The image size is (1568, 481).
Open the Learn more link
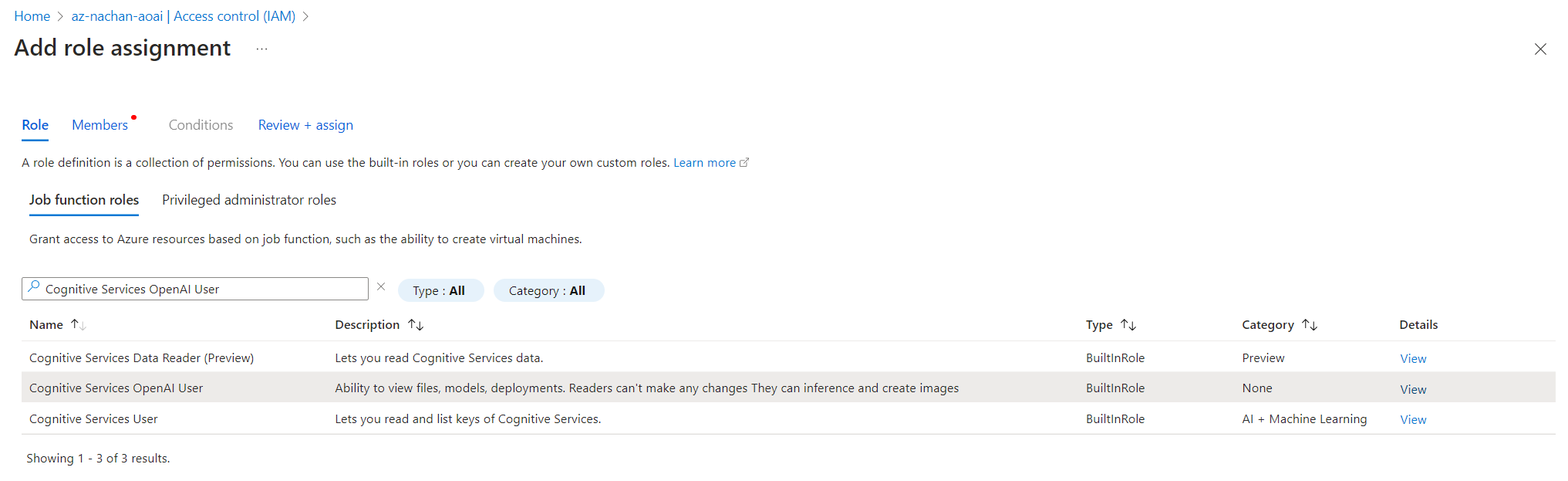point(705,163)
